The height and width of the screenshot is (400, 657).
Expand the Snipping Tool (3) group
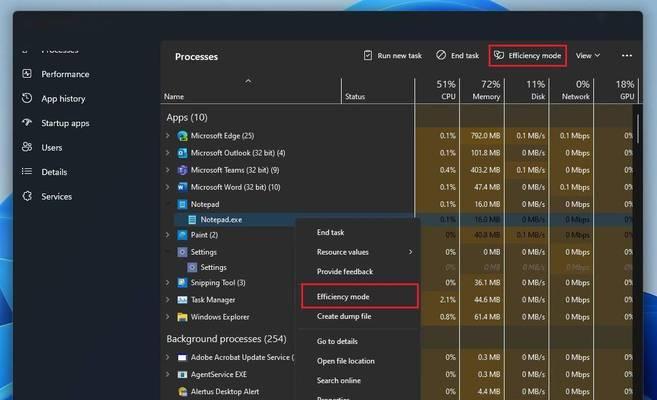168,283
